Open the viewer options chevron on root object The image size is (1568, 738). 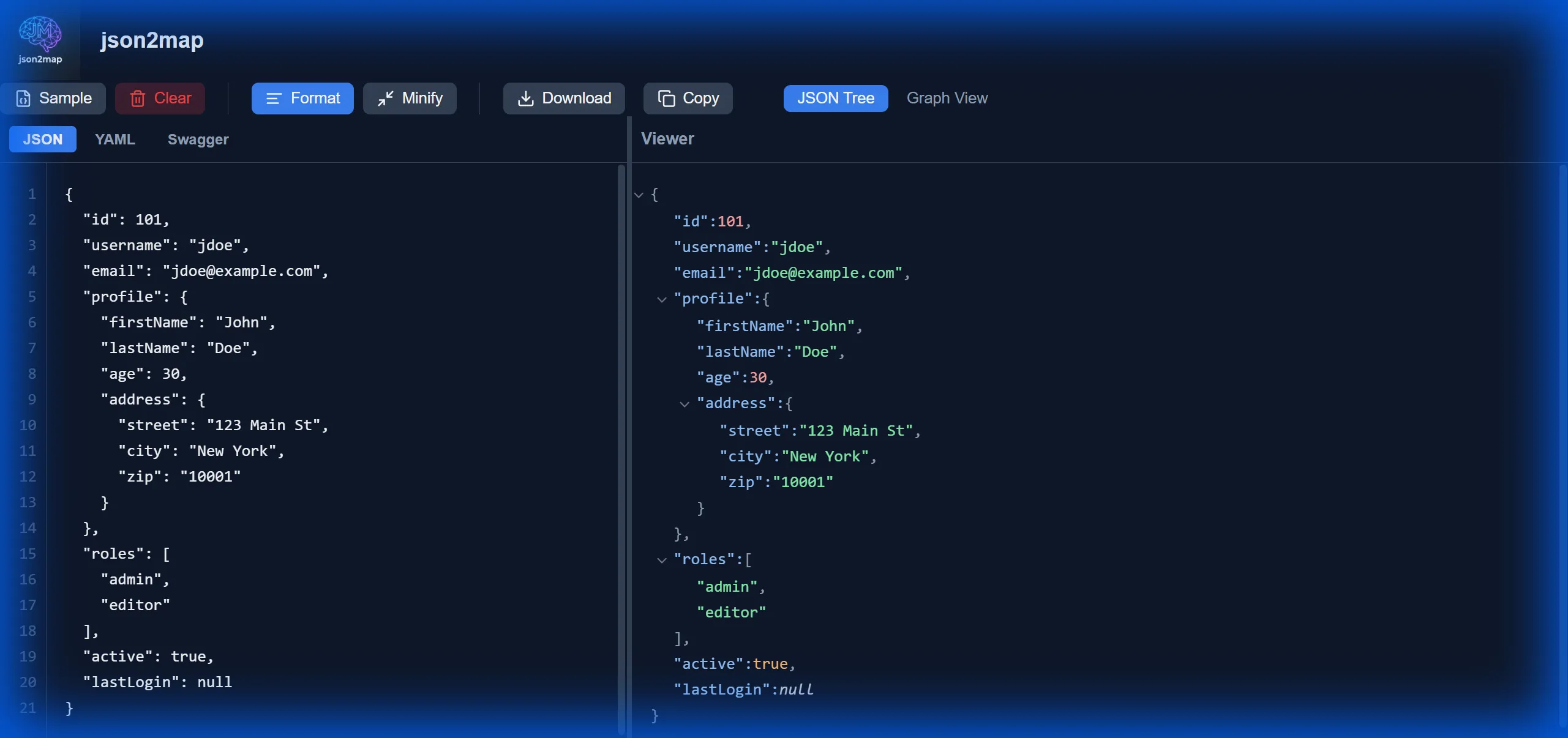click(638, 195)
